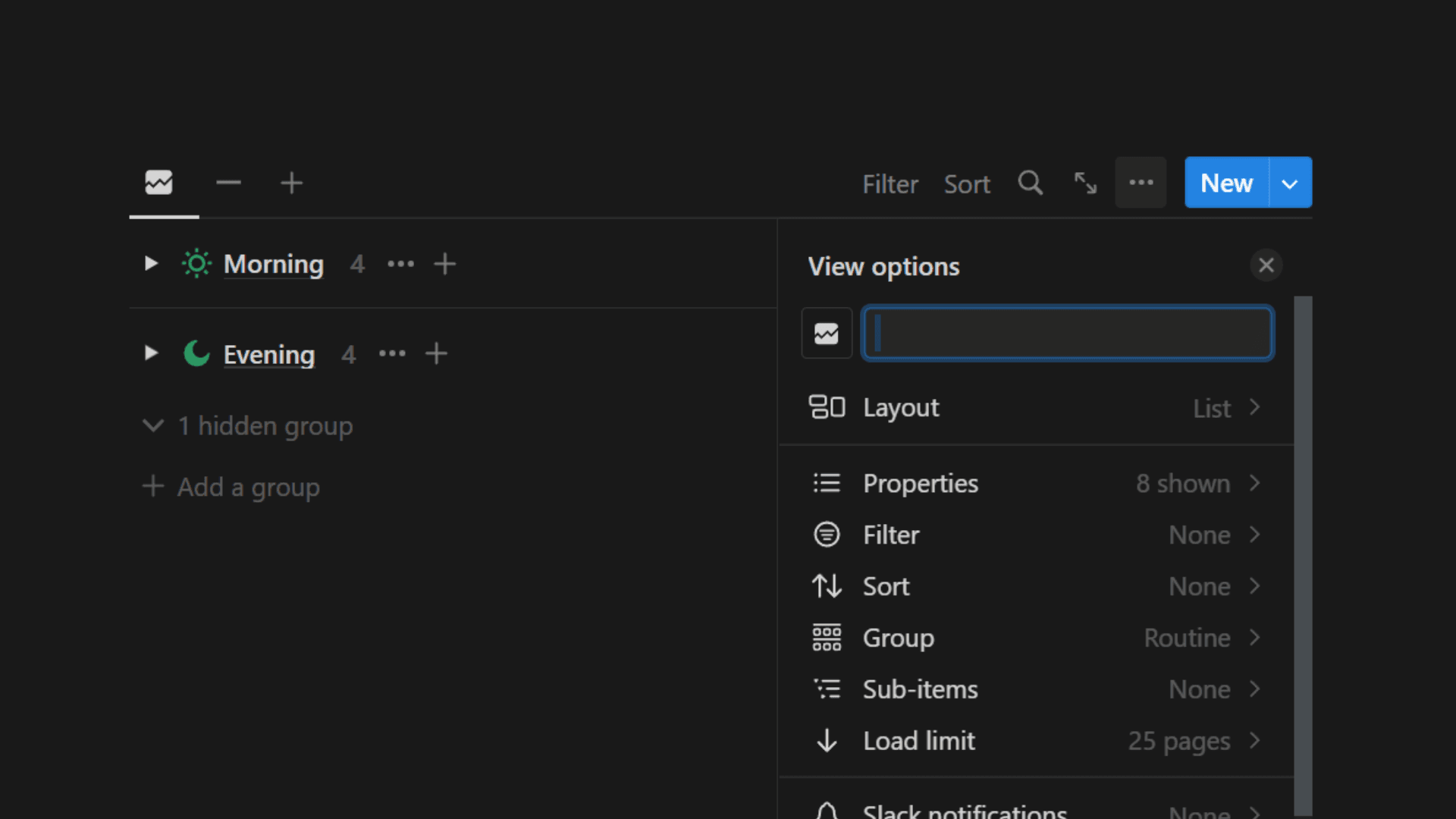Click the Group grid icon

click(x=827, y=638)
